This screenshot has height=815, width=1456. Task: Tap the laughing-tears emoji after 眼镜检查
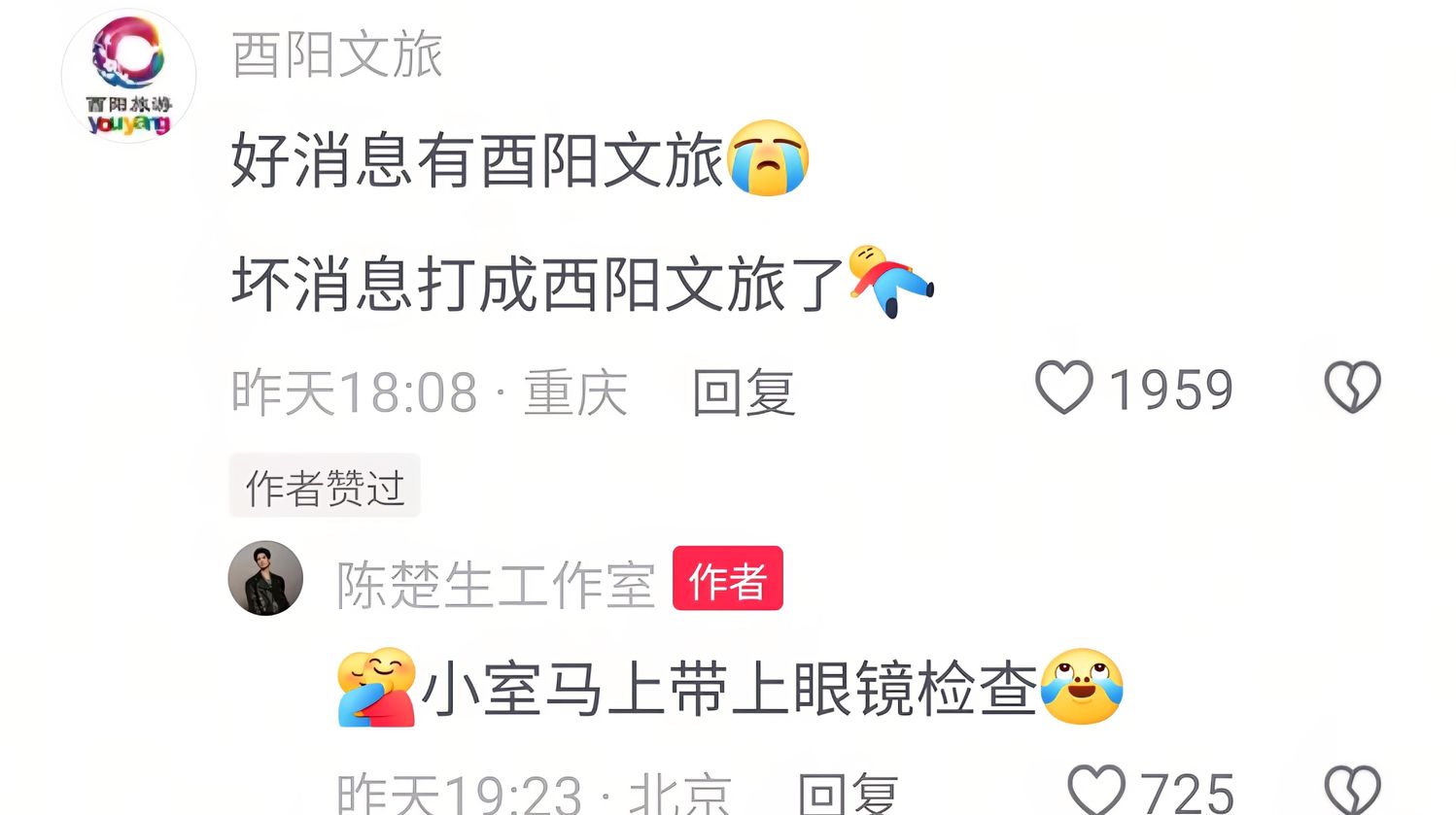point(1082,687)
